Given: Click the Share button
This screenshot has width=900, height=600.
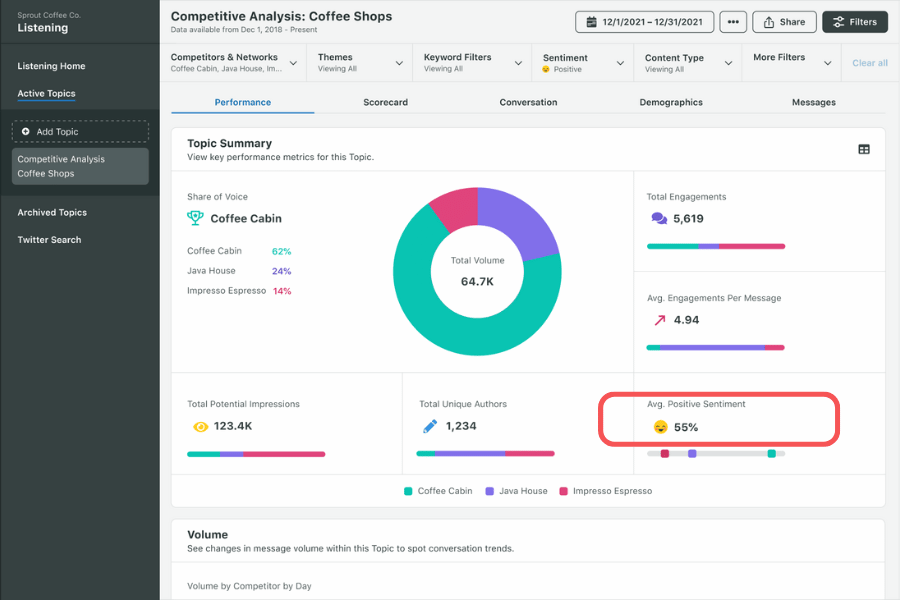Looking at the screenshot, I should [x=785, y=22].
